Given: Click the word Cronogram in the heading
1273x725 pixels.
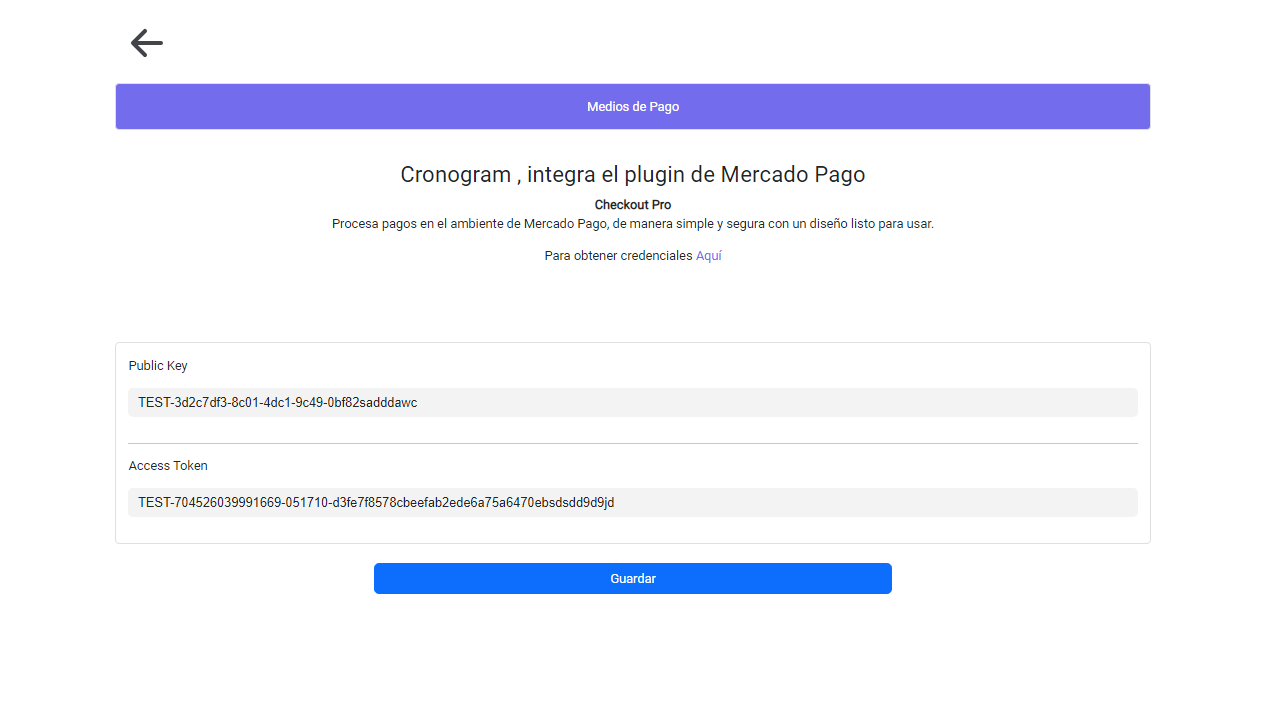Looking at the screenshot, I should 455,175.
